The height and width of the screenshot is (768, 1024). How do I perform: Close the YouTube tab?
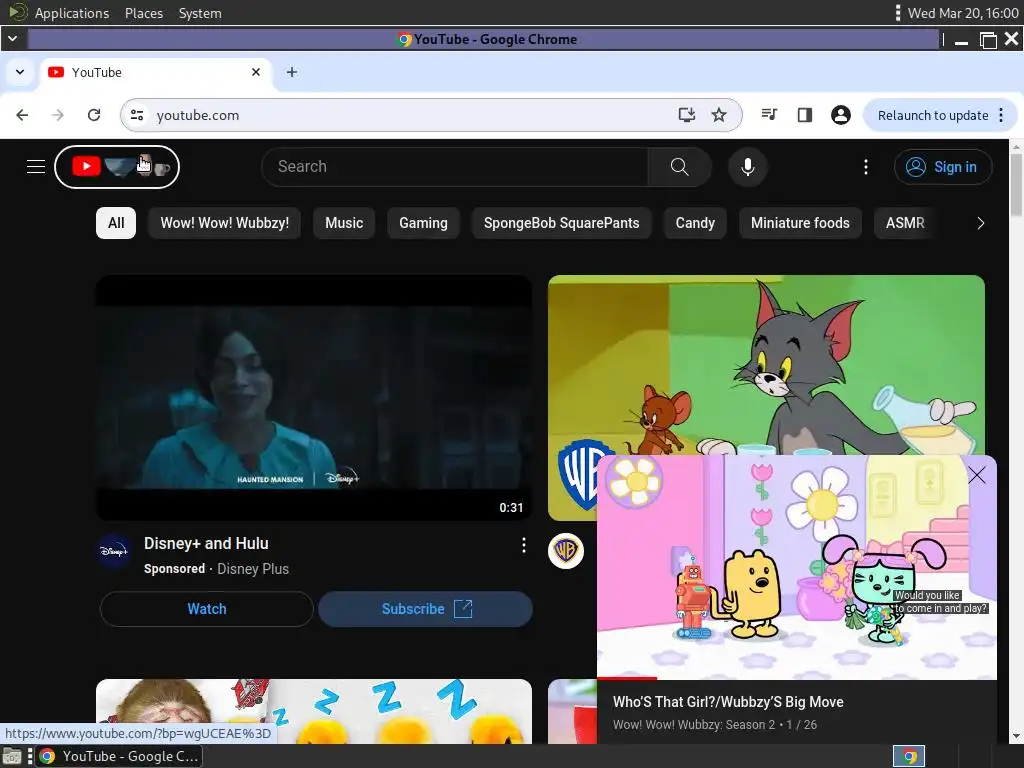coord(256,72)
